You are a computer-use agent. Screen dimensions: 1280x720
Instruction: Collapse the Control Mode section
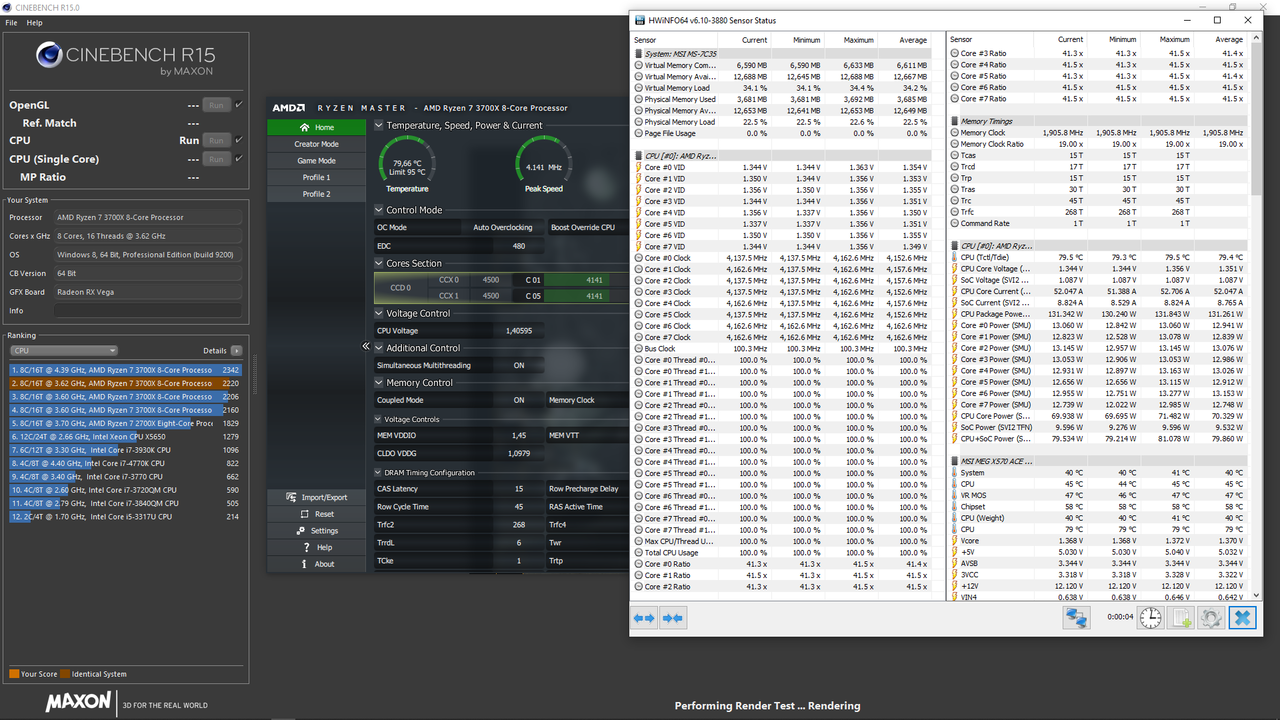(x=379, y=210)
